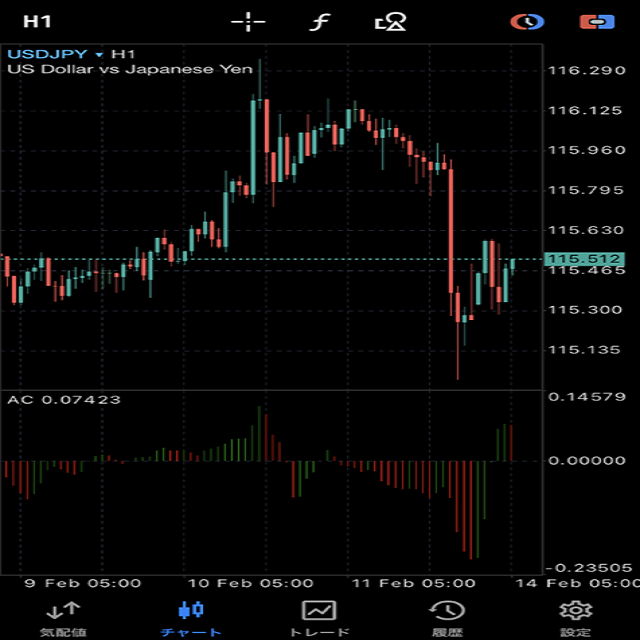Tap the 14 Feb 05:00 time label

[578, 583]
